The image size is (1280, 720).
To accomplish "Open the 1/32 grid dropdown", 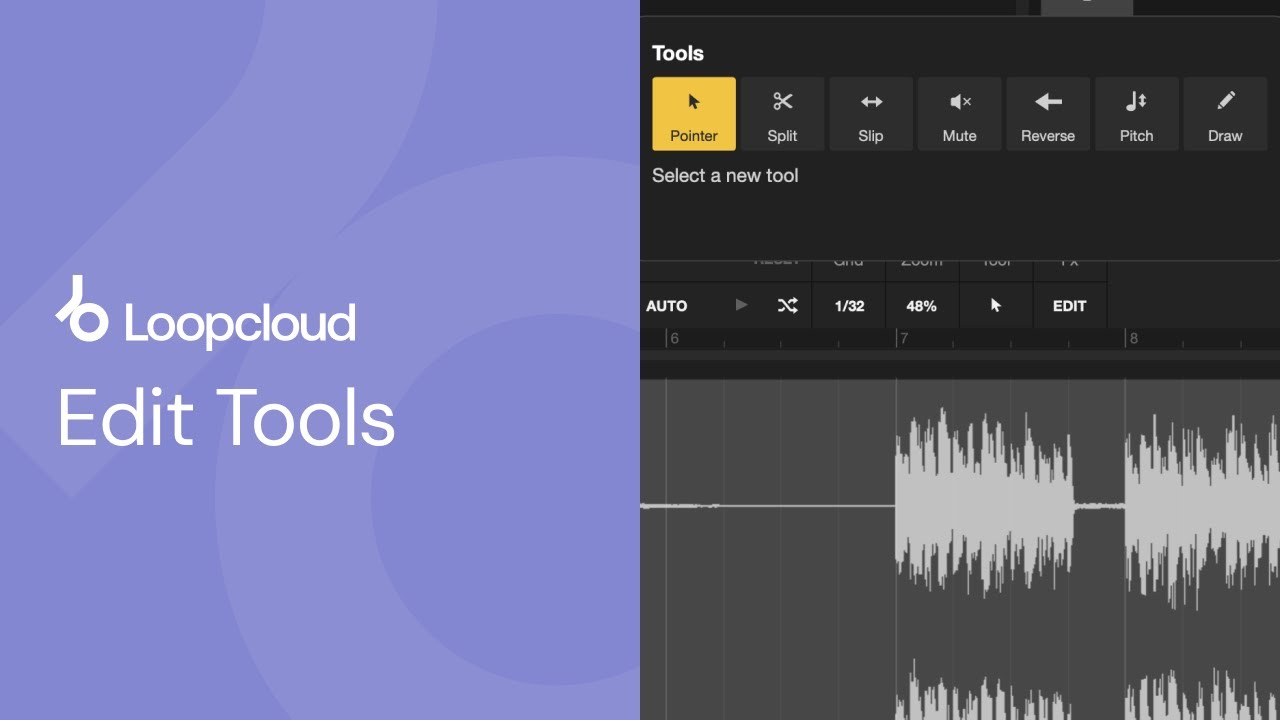I will click(x=849, y=306).
